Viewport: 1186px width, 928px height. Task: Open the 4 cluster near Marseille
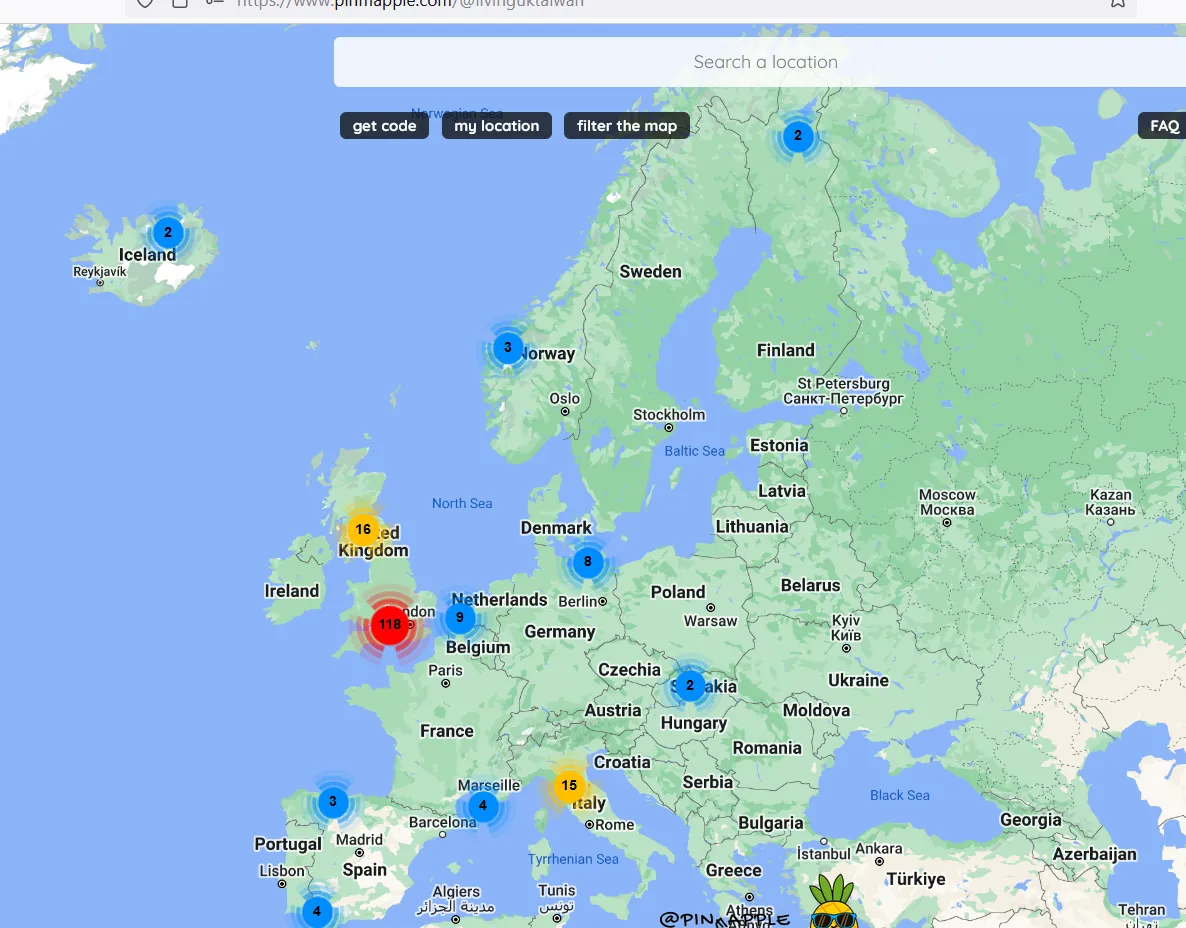tap(482, 806)
